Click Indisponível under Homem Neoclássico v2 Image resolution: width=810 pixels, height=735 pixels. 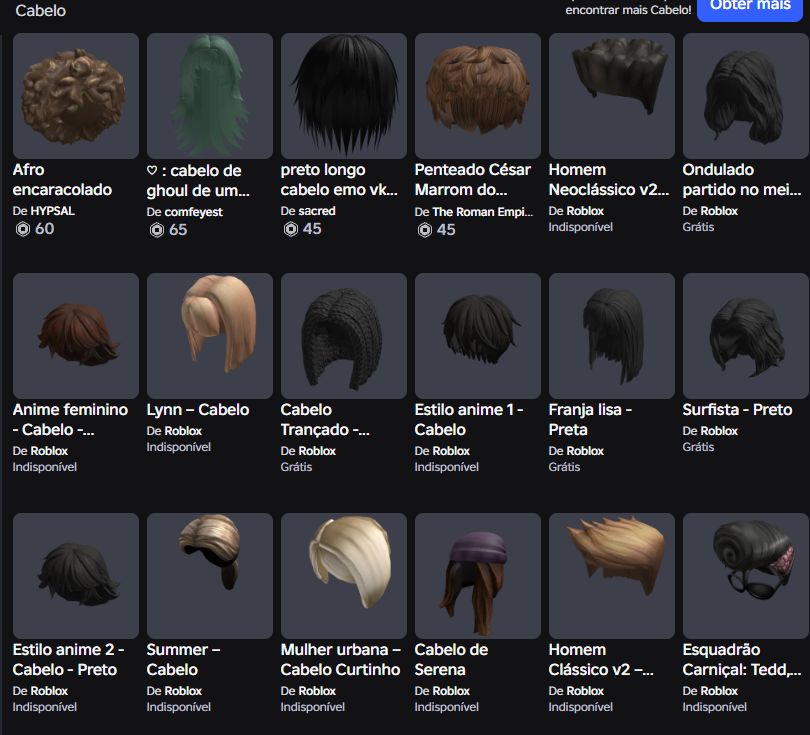581,227
